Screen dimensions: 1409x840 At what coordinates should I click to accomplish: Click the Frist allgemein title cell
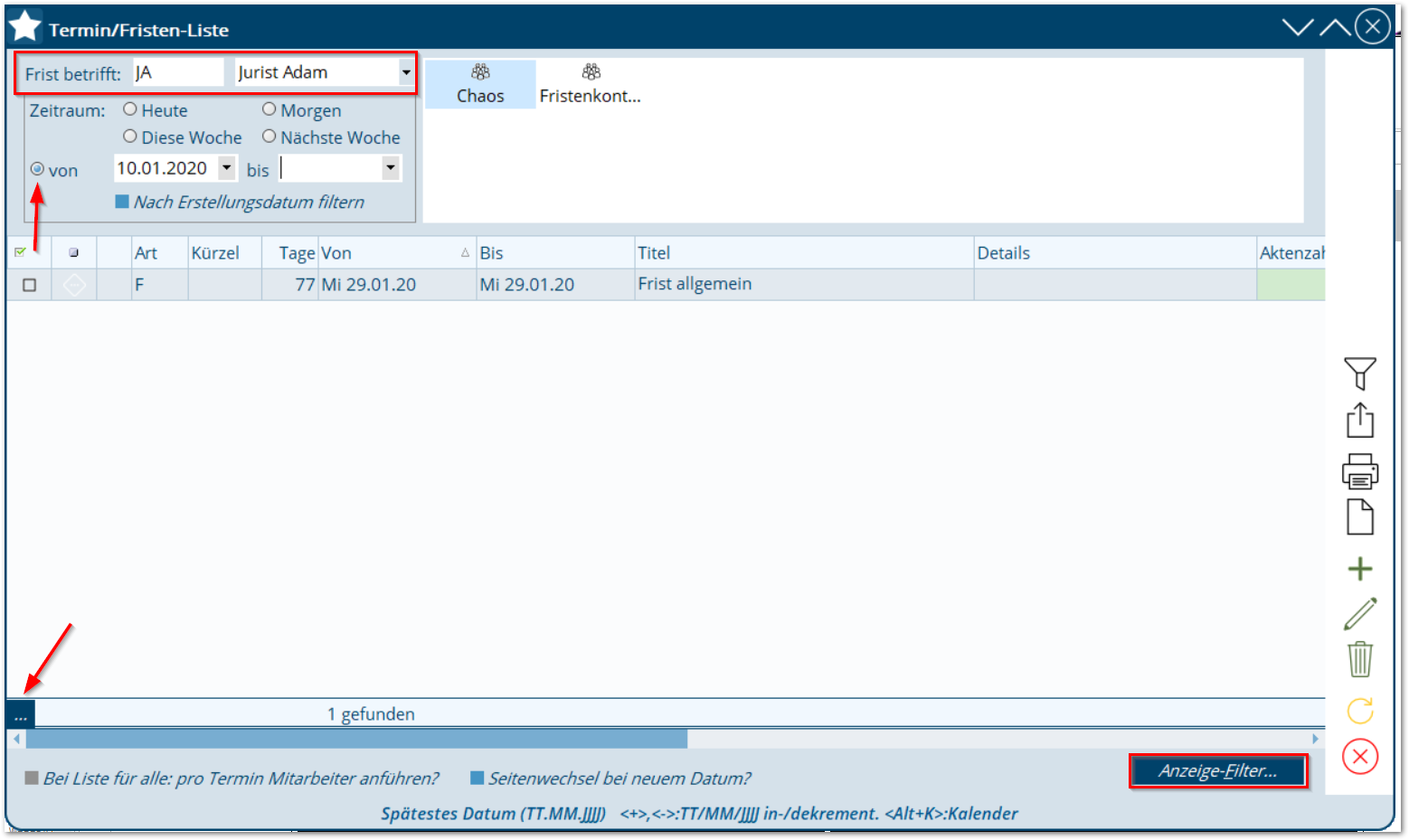point(804,284)
